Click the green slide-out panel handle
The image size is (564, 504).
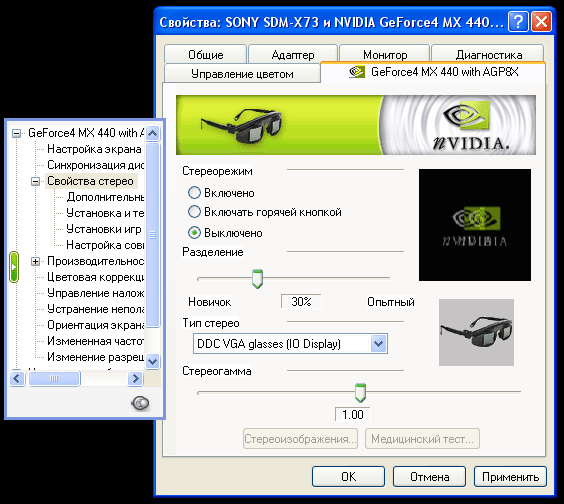coord(14,267)
